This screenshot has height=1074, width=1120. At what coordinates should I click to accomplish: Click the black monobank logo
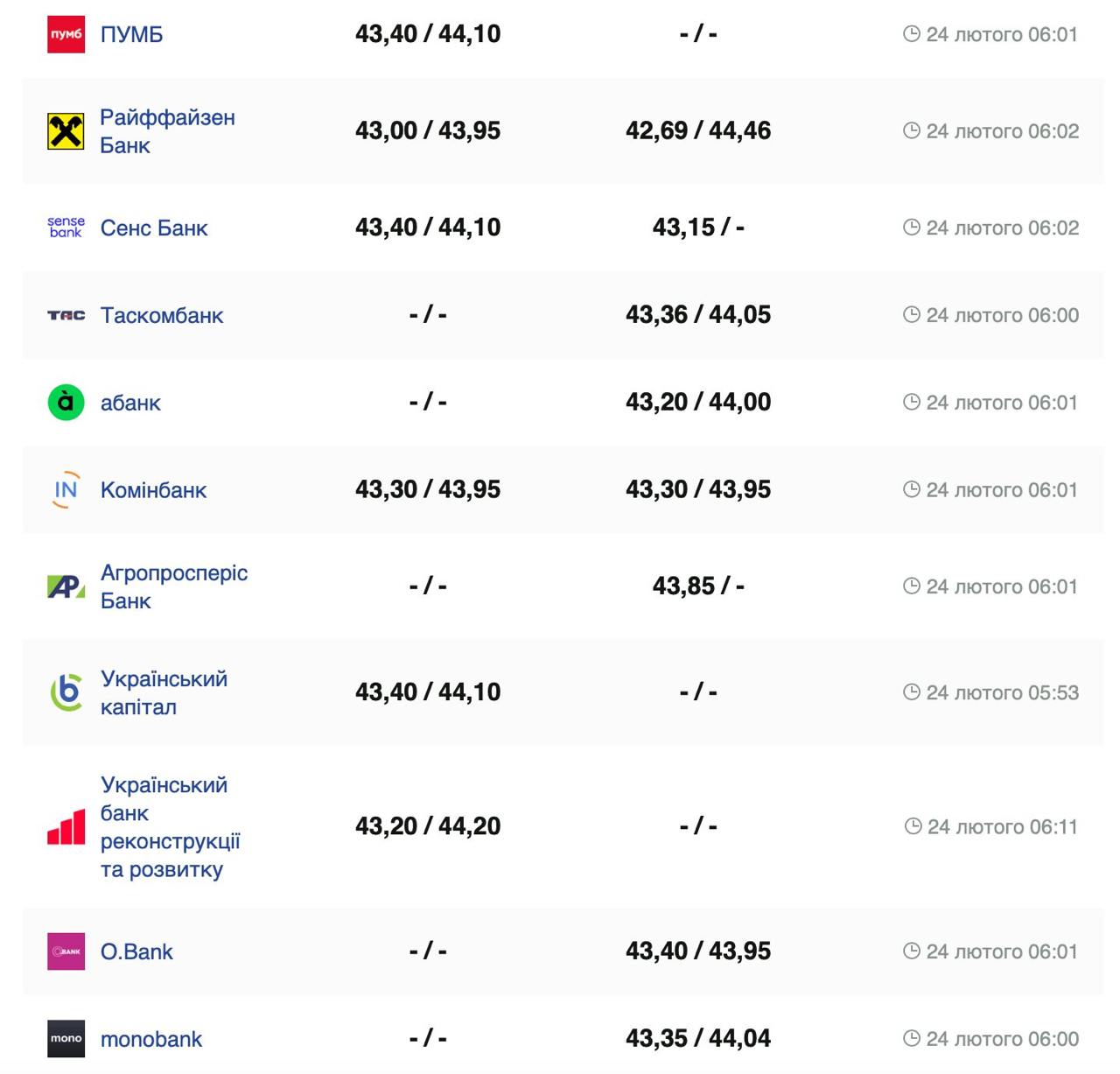pyautogui.click(x=66, y=1039)
